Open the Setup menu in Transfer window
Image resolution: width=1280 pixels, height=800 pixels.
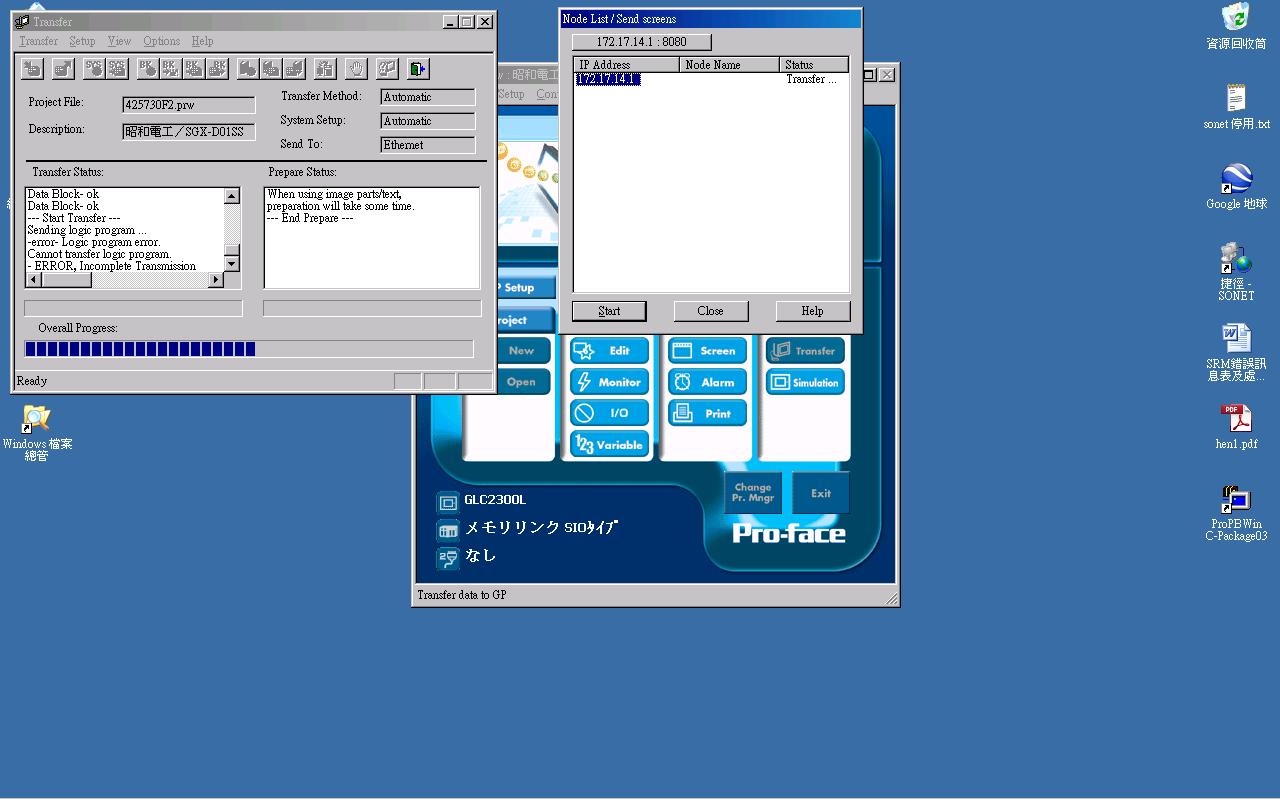click(x=82, y=41)
